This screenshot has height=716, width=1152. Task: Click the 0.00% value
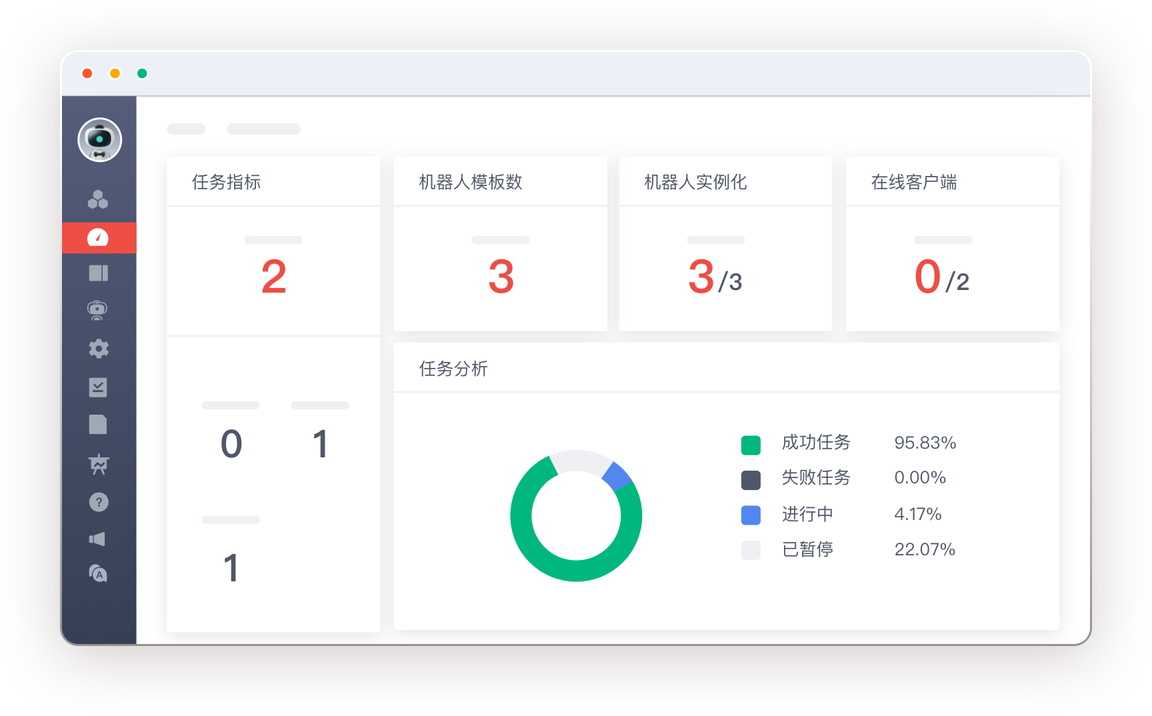click(x=920, y=477)
